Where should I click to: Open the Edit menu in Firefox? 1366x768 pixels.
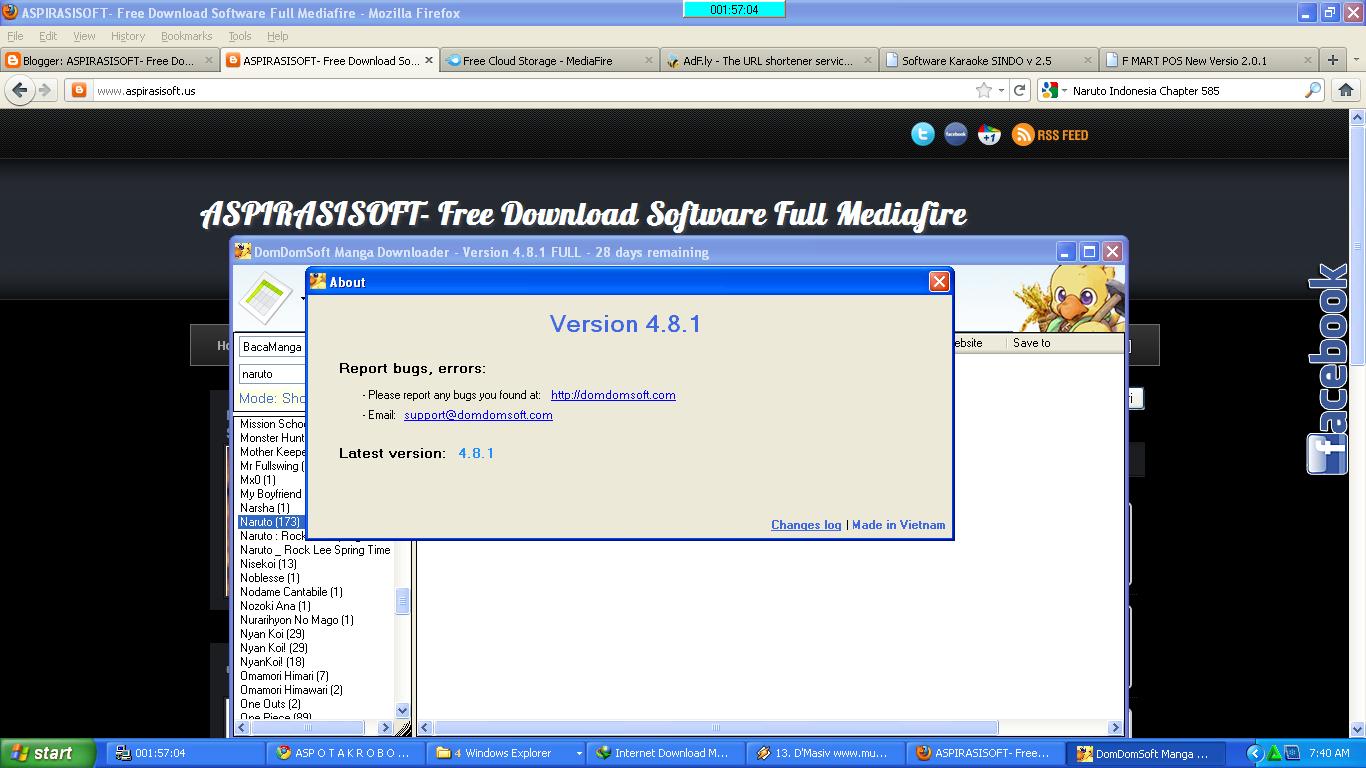coord(48,36)
